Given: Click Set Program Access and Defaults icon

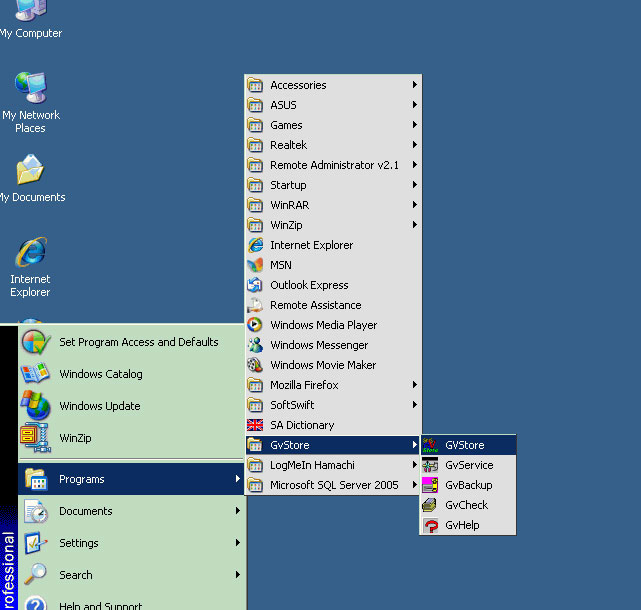Looking at the screenshot, I should click(36, 342).
